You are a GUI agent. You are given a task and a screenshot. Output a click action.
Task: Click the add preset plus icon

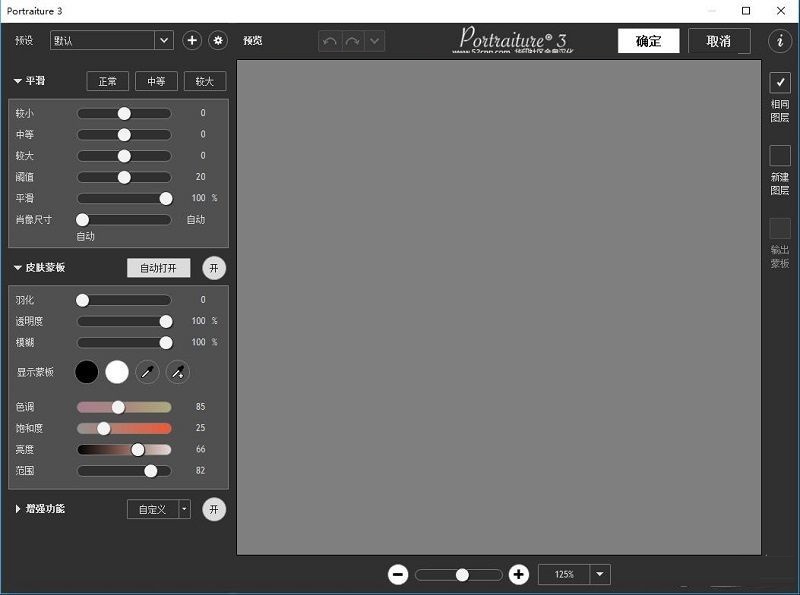[x=193, y=40]
